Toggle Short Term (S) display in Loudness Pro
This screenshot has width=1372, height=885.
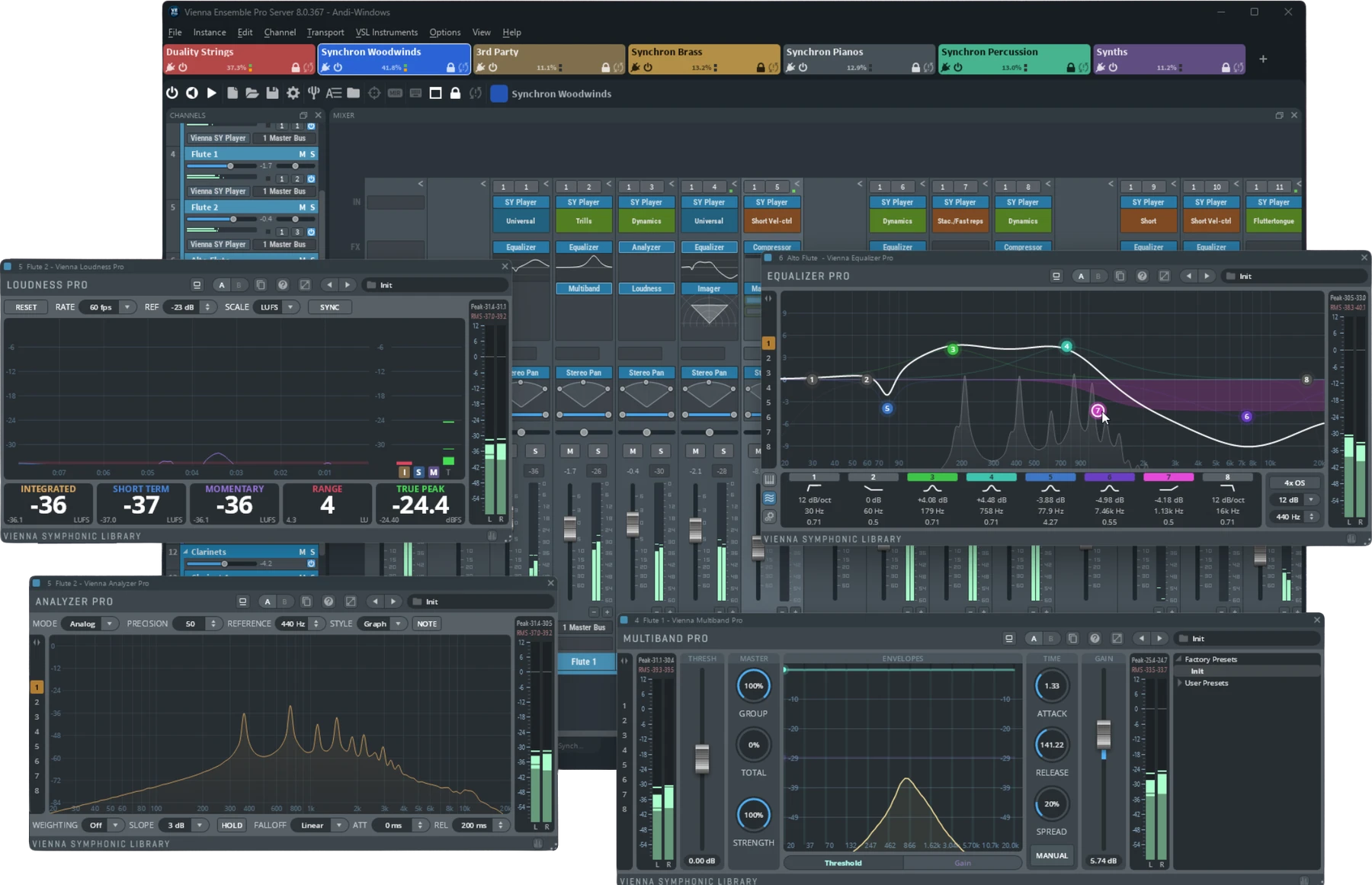[x=418, y=473]
